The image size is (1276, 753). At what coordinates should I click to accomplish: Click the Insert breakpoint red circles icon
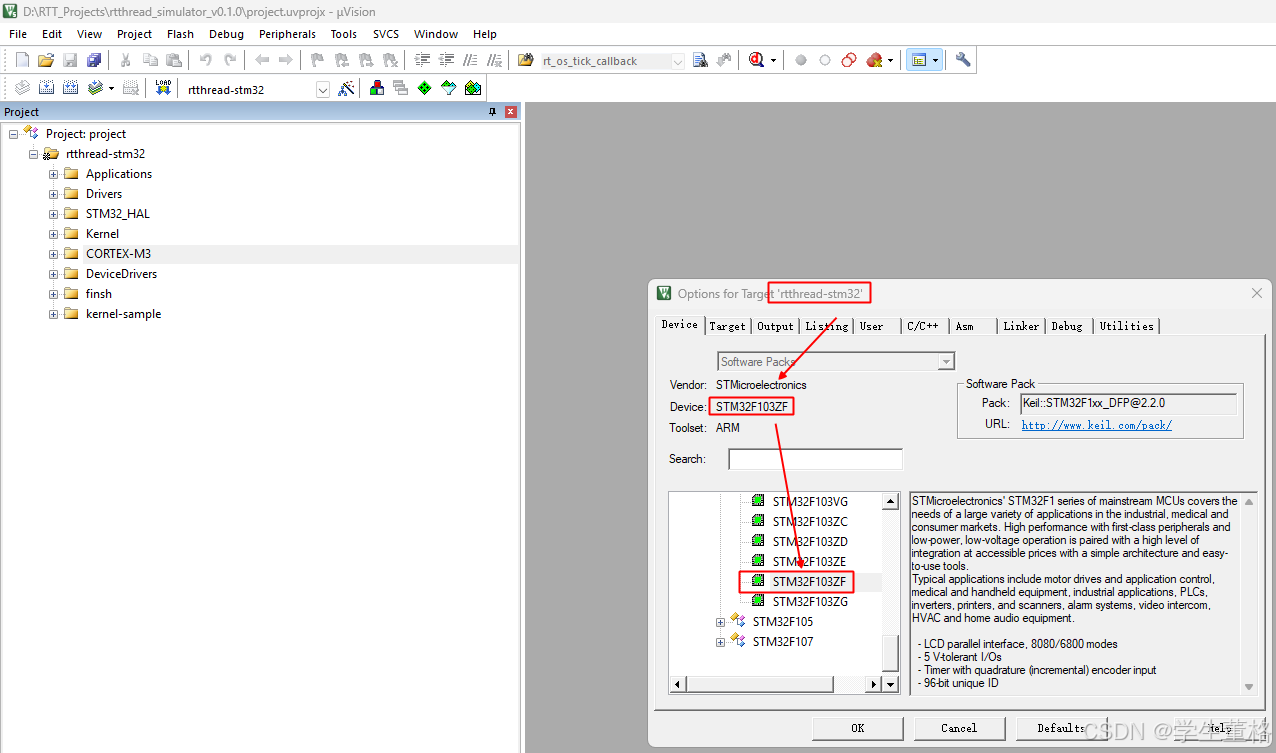pos(849,60)
